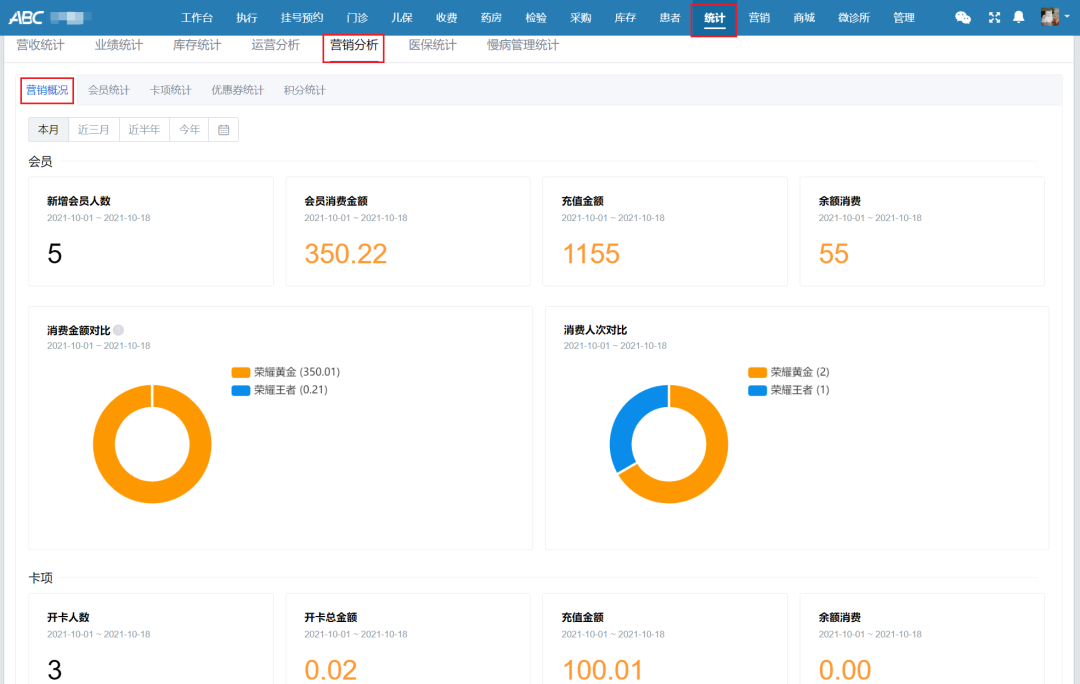This screenshot has height=684, width=1080.
Task: Toggle the 荣耀王者 (1) legend label
Action: pos(800,390)
